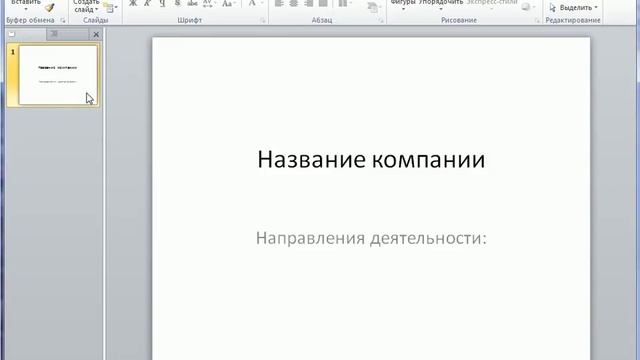Click the Format Painter brush icon
The height and width of the screenshot is (360, 640).
click(50, 7)
